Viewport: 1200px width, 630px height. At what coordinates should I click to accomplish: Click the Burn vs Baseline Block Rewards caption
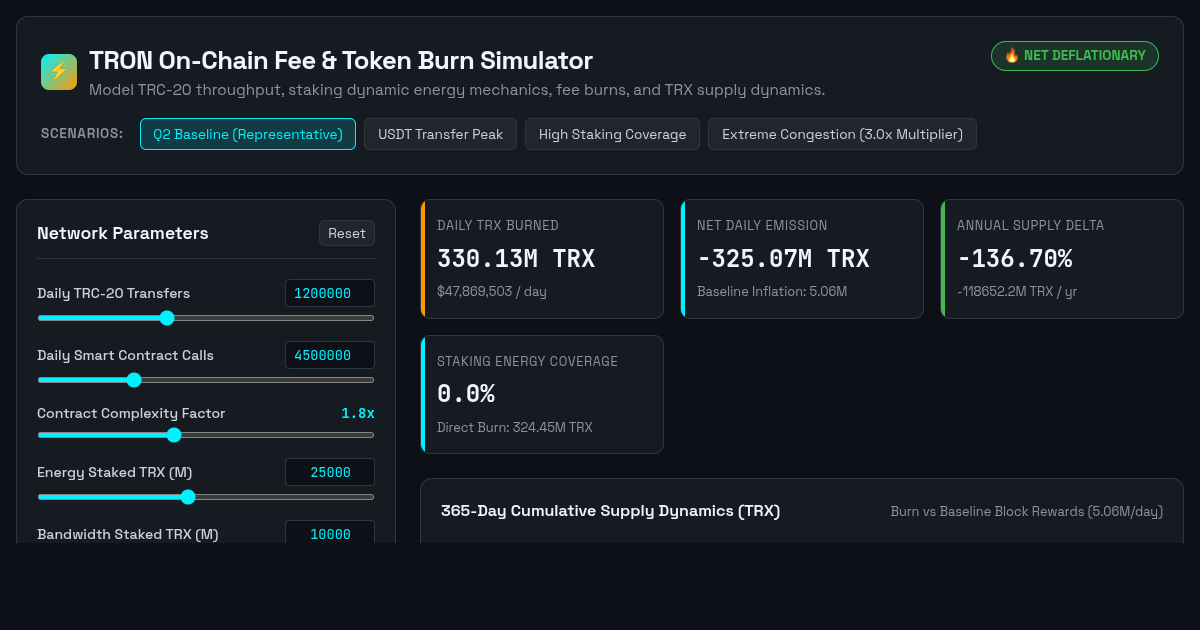click(1027, 511)
